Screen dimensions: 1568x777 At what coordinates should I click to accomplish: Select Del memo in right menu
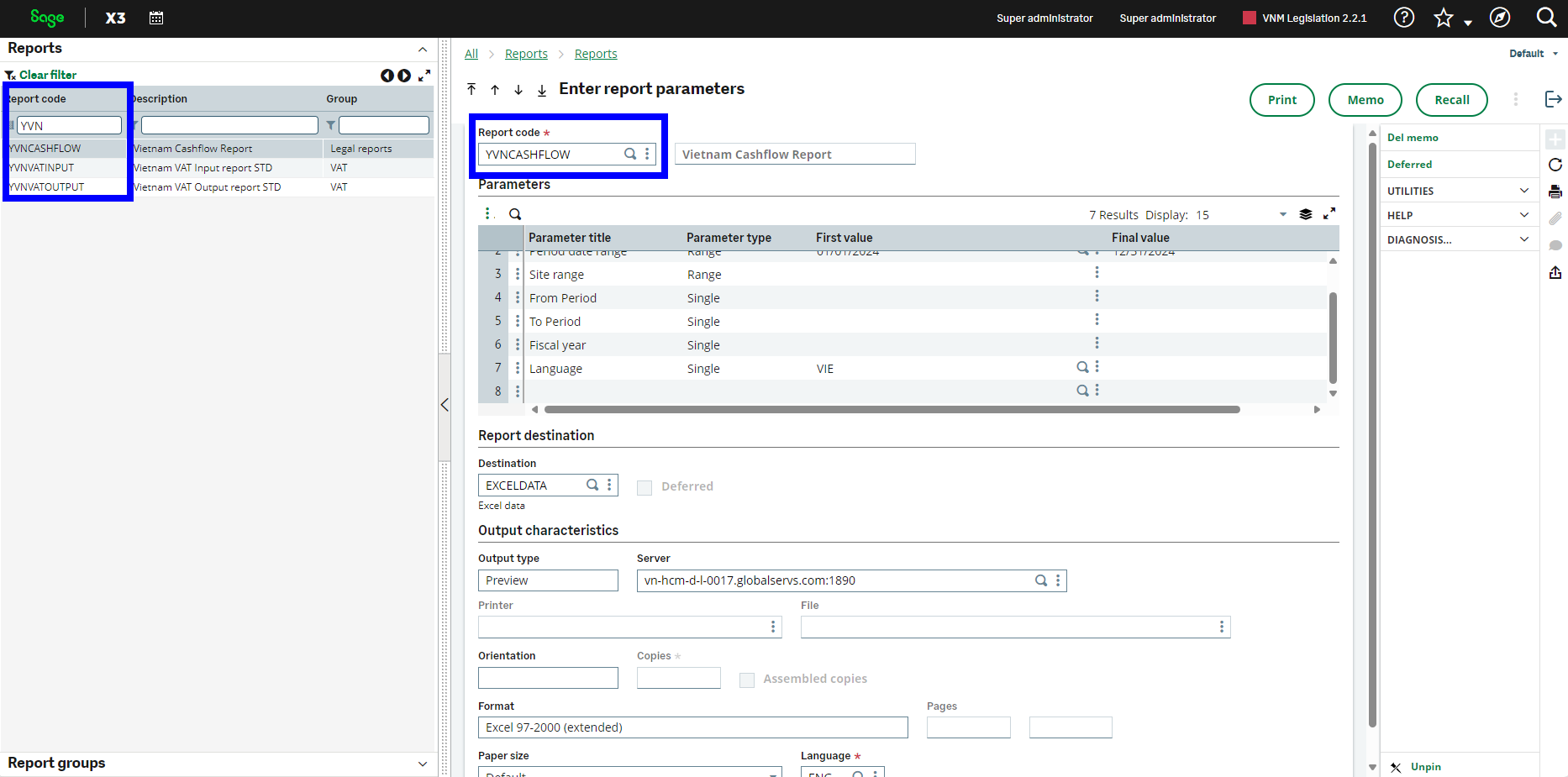click(x=1413, y=138)
